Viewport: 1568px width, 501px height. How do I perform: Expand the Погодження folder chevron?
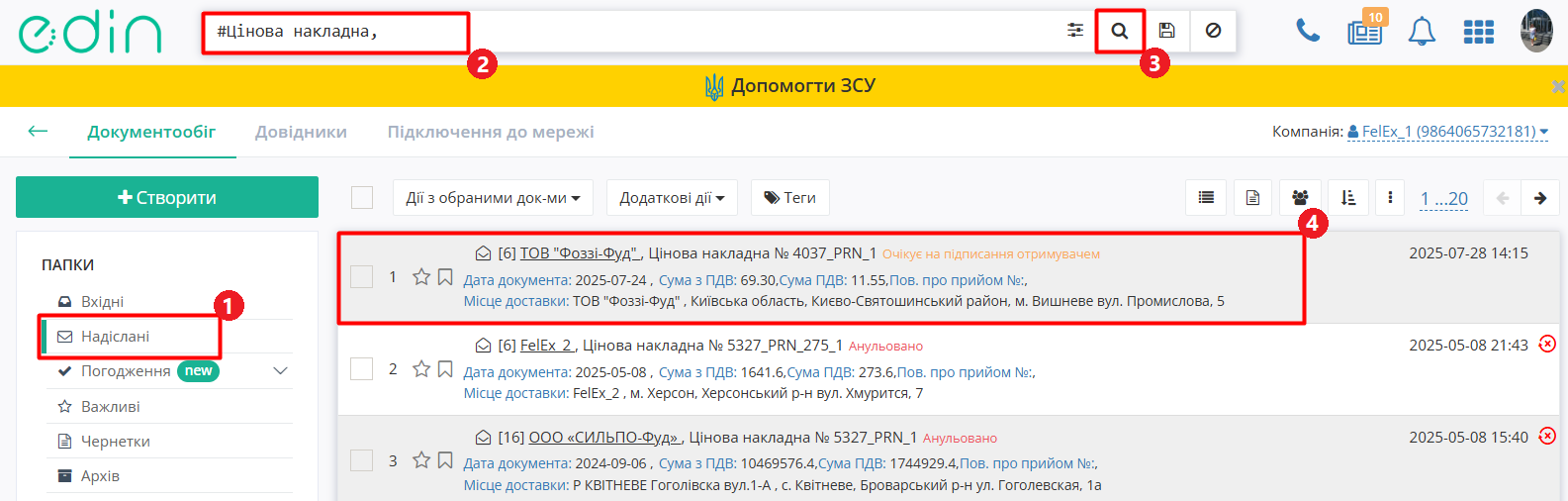(x=280, y=371)
